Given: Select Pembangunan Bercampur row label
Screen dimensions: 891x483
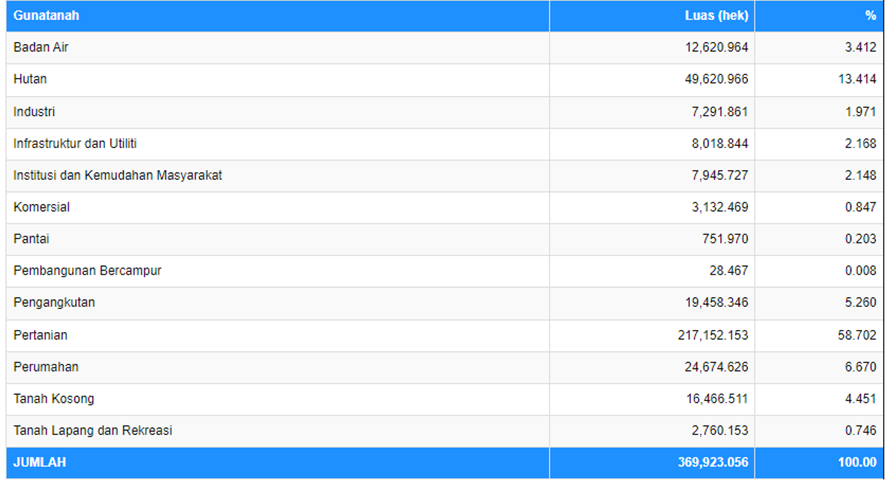Looking at the screenshot, I should [88, 270].
